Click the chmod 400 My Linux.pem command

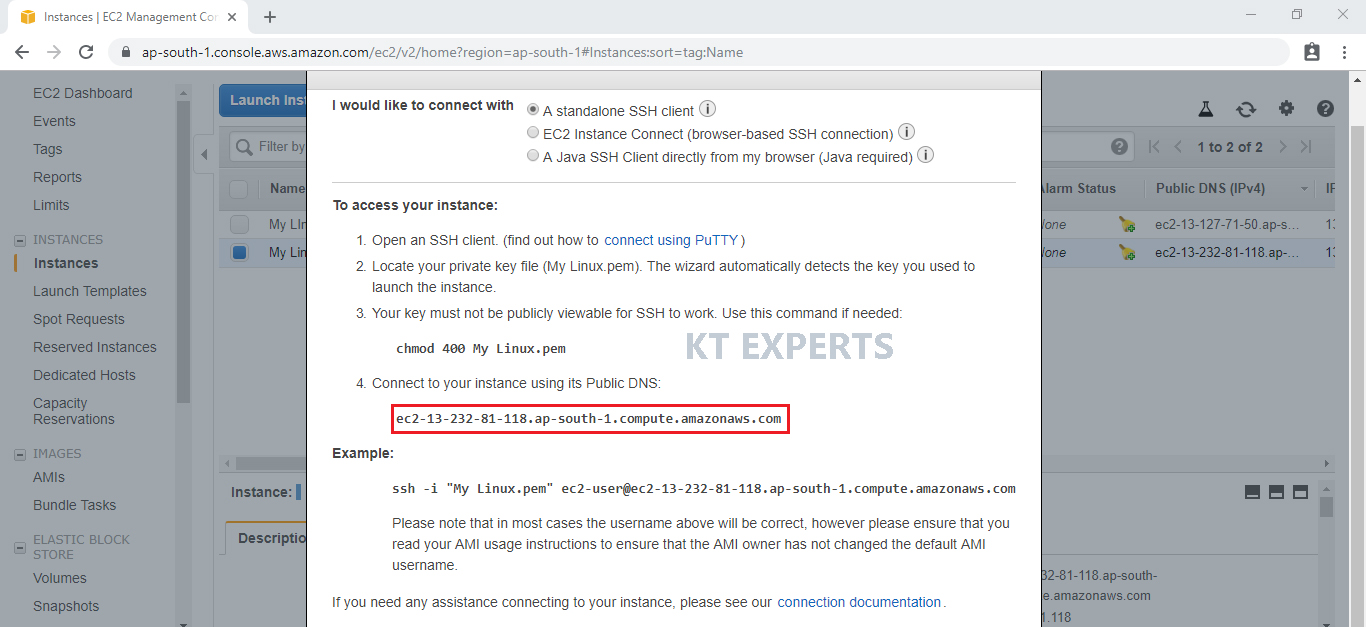[481, 349]
